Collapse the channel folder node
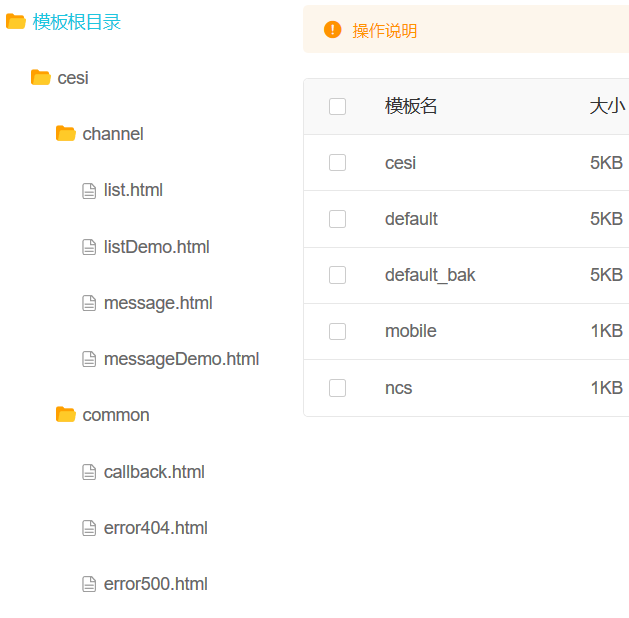The width and height of the screenshot is (629, 618). (x=112, y=134)
